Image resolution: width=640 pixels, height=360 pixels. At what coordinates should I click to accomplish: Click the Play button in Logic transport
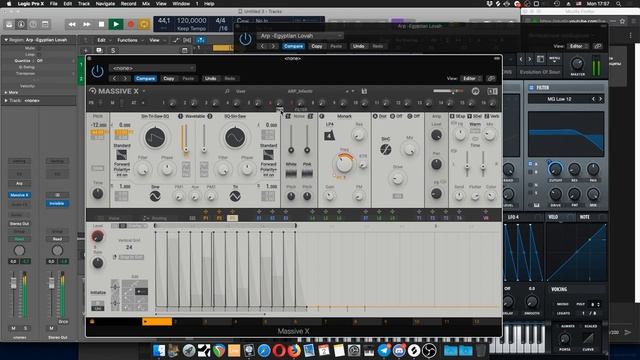(x=116, y=24)
